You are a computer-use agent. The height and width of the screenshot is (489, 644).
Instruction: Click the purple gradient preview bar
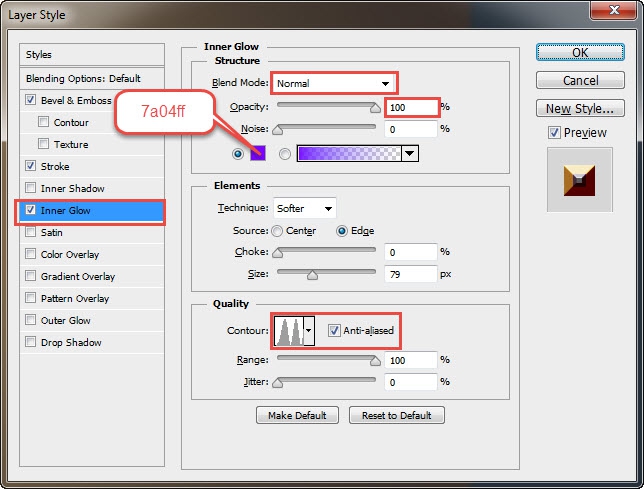click(x=349, y=154)
